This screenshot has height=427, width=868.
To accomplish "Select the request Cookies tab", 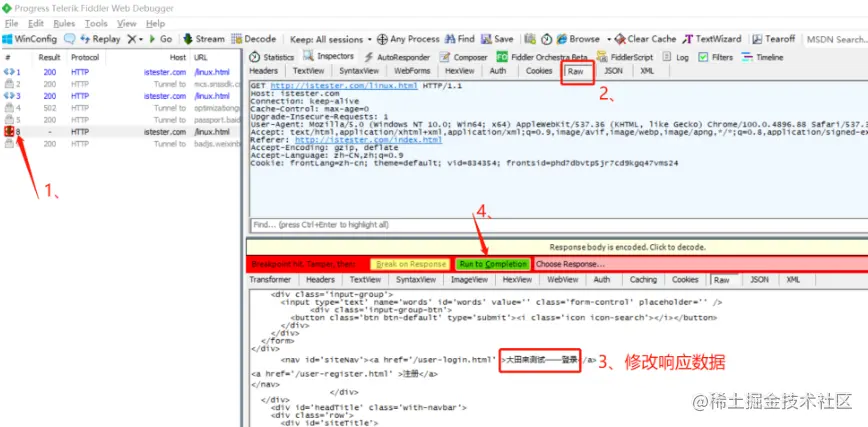I will click(x=539, y=71).
